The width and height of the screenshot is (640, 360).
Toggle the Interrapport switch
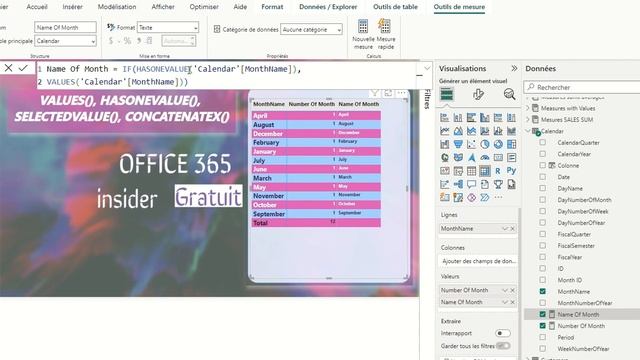(502, 333)
